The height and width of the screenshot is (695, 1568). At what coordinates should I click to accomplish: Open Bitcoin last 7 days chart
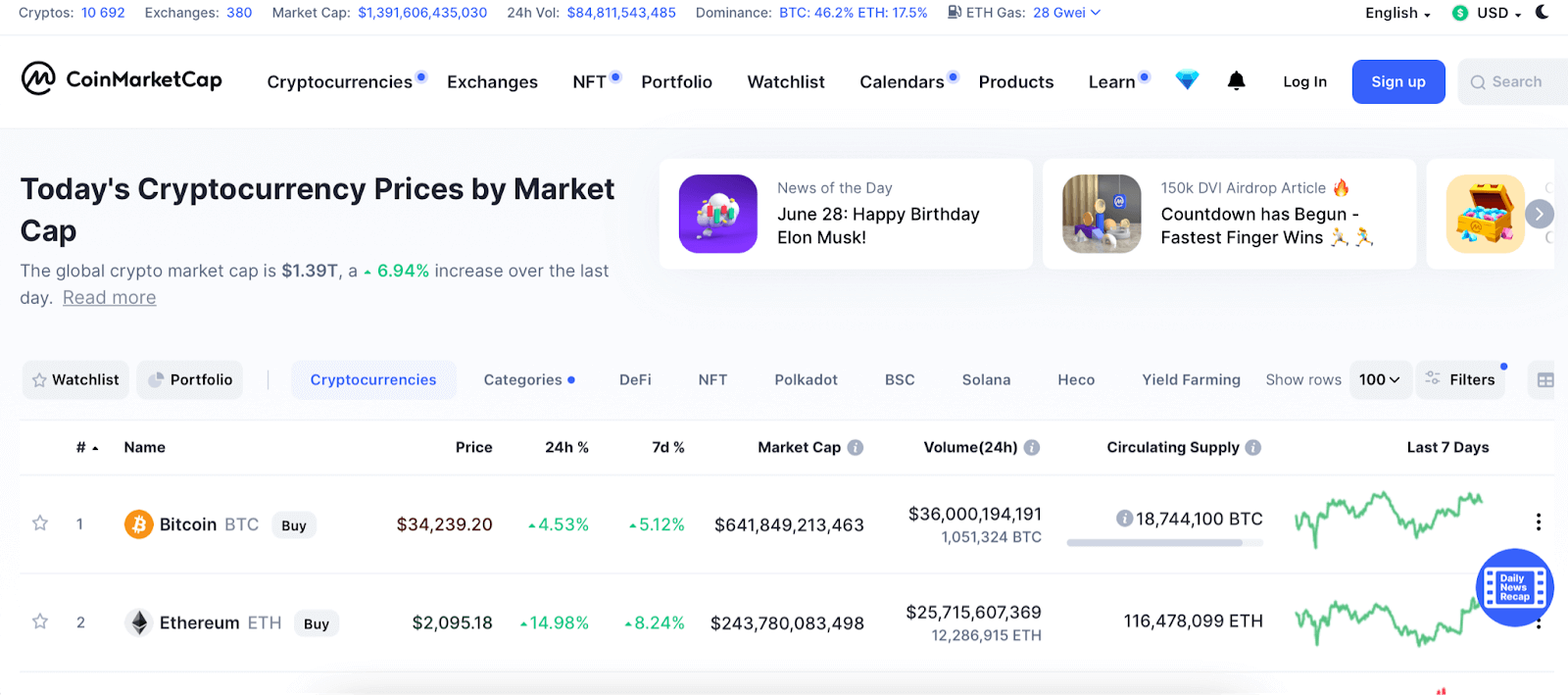[1389, 519]
